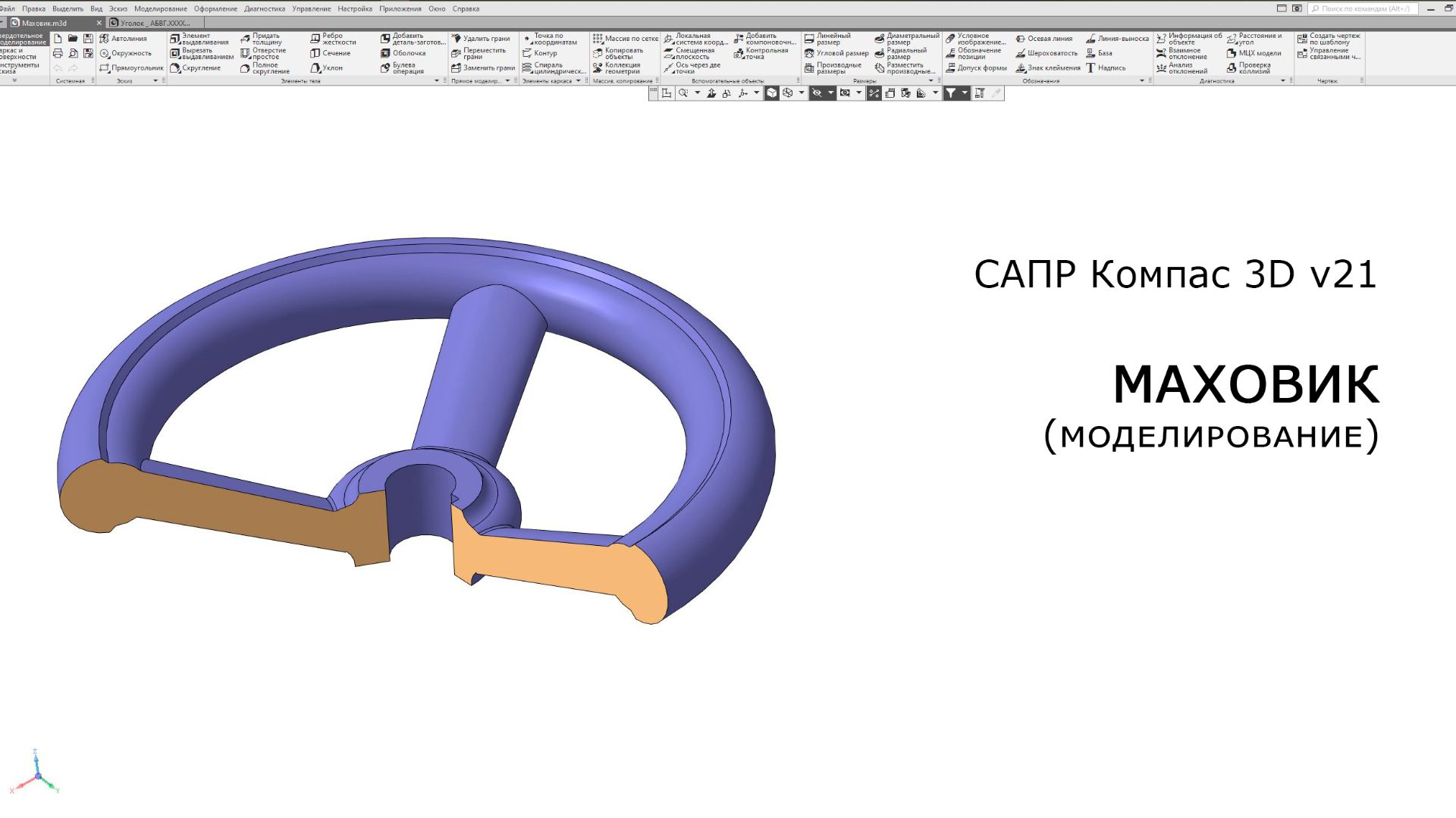Use Вырезать выдавливанием cut tool
The height and width of the screenshot is (818, 1456).
[202, 53]
